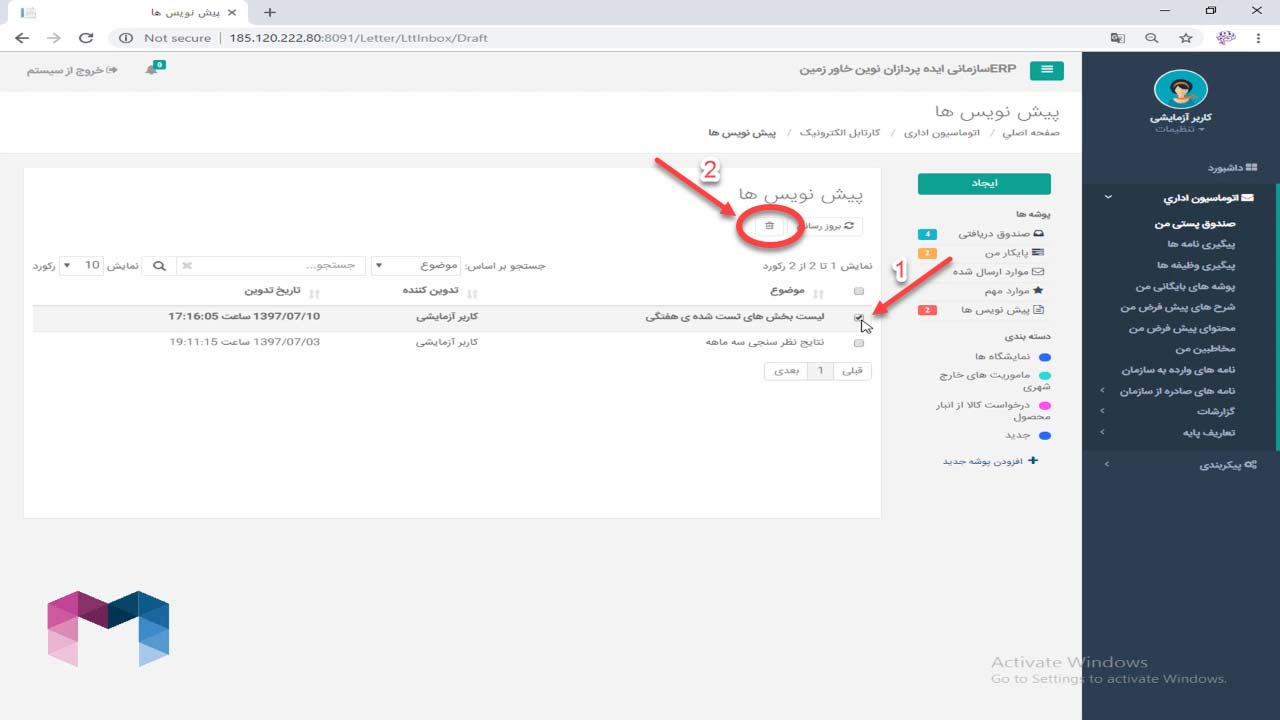Open the translate page icon
The height and width of the screenshot is (720, 1280).
pyautogui.click(x=1118, y=38)
